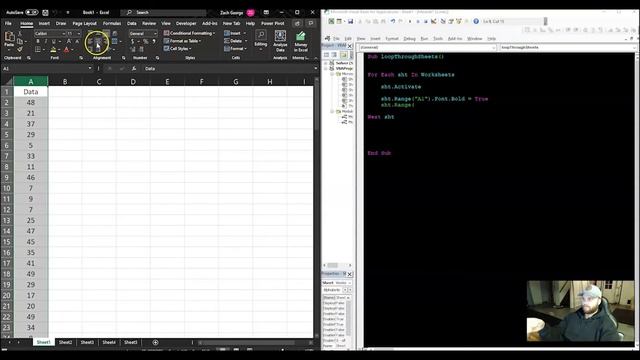Click the Percent Style icon

[146, 41]
